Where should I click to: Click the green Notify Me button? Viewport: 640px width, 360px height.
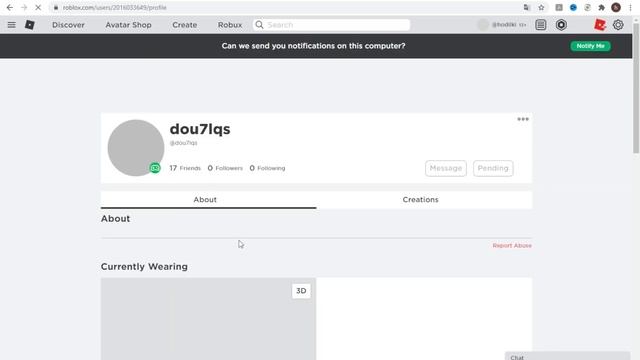click(590, 46)
